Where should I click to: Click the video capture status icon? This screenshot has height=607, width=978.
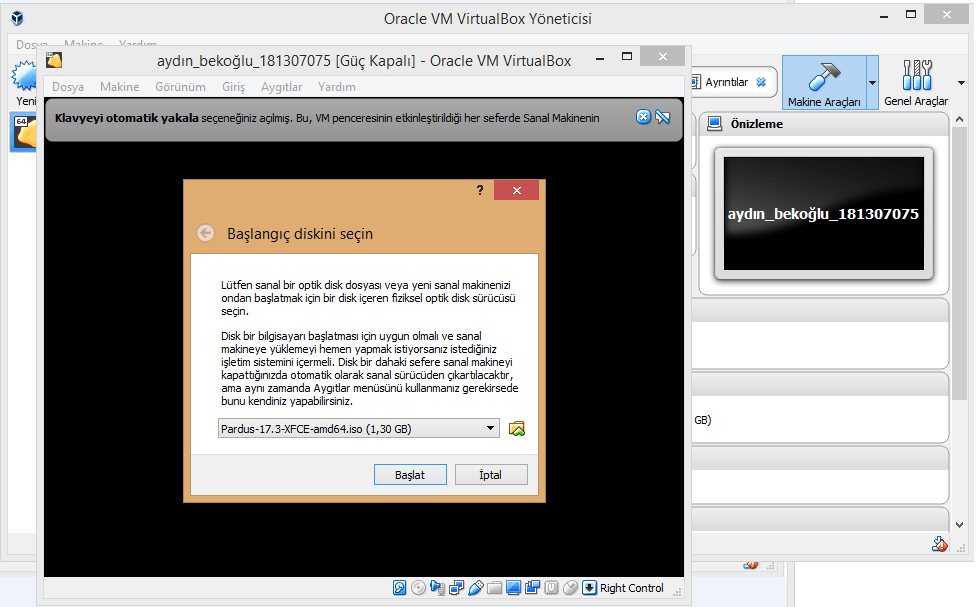pyautogui.click(x=533, y=588)
